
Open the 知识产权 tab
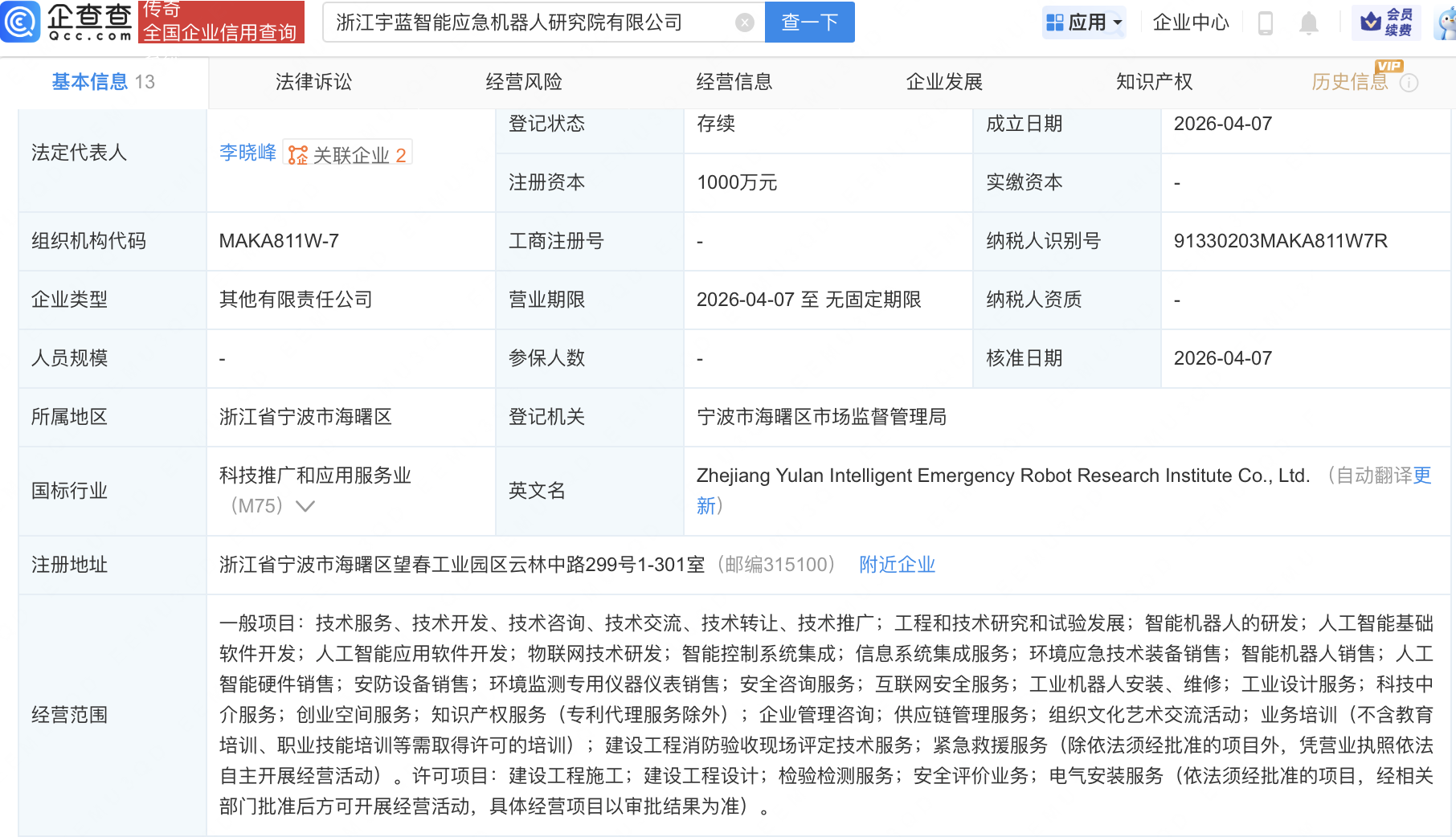[x=1153, y=81]
